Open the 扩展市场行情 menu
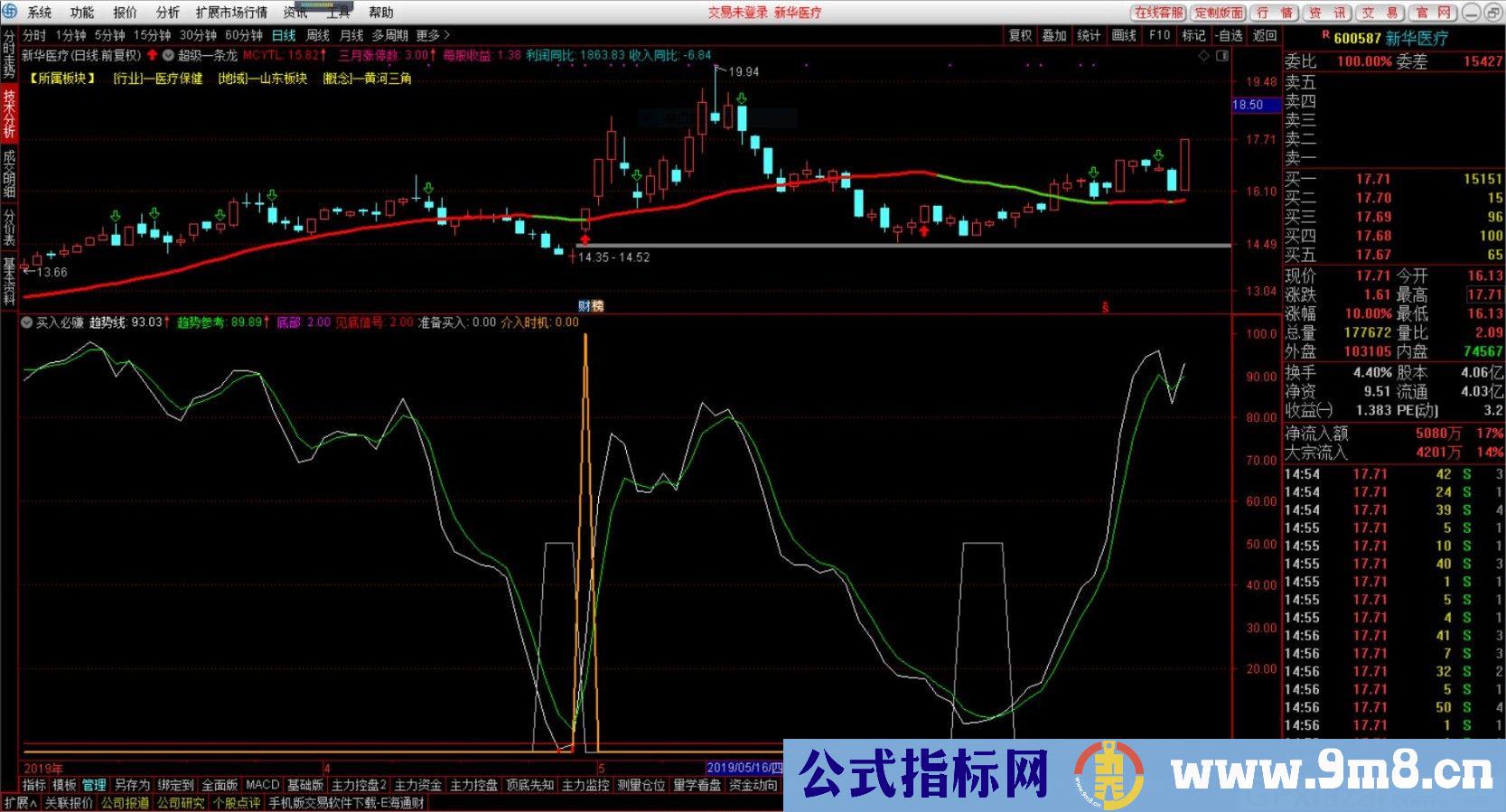Image resolution: width=1506 pixels, height=812 pixels. (231, 13)
